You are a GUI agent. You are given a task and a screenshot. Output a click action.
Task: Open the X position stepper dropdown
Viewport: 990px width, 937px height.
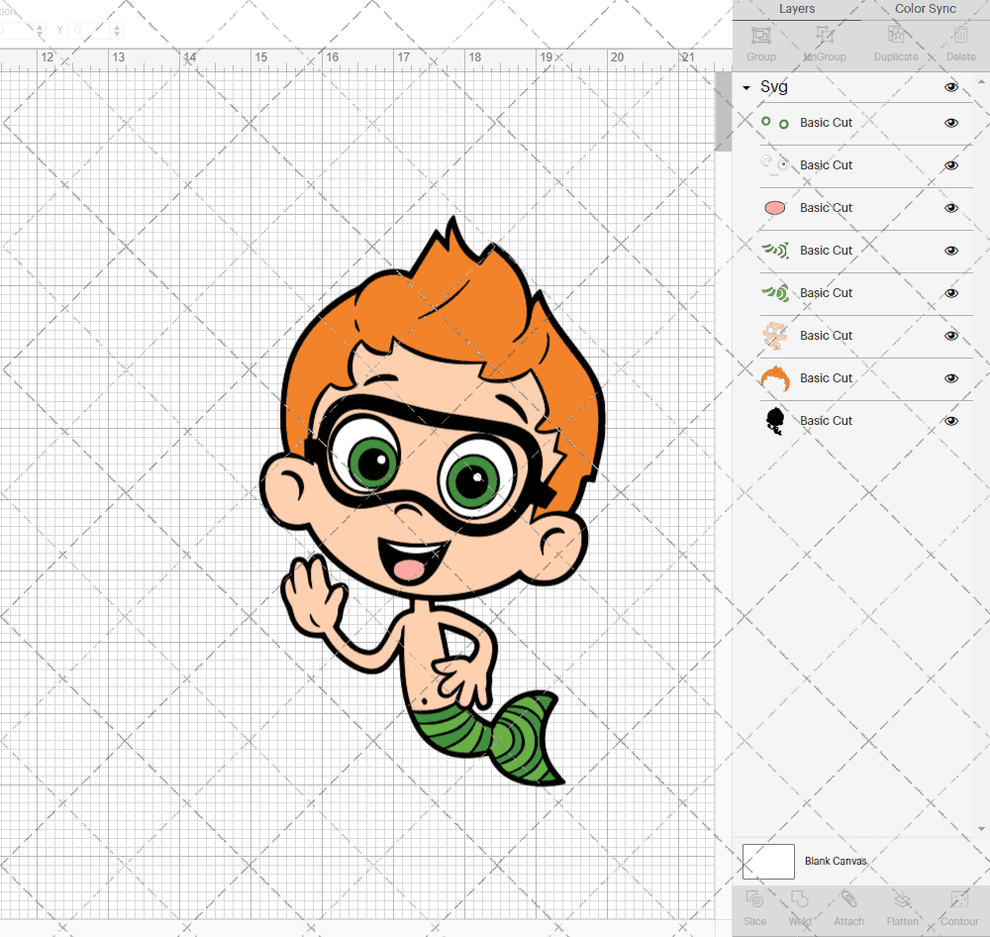point(40,30)
